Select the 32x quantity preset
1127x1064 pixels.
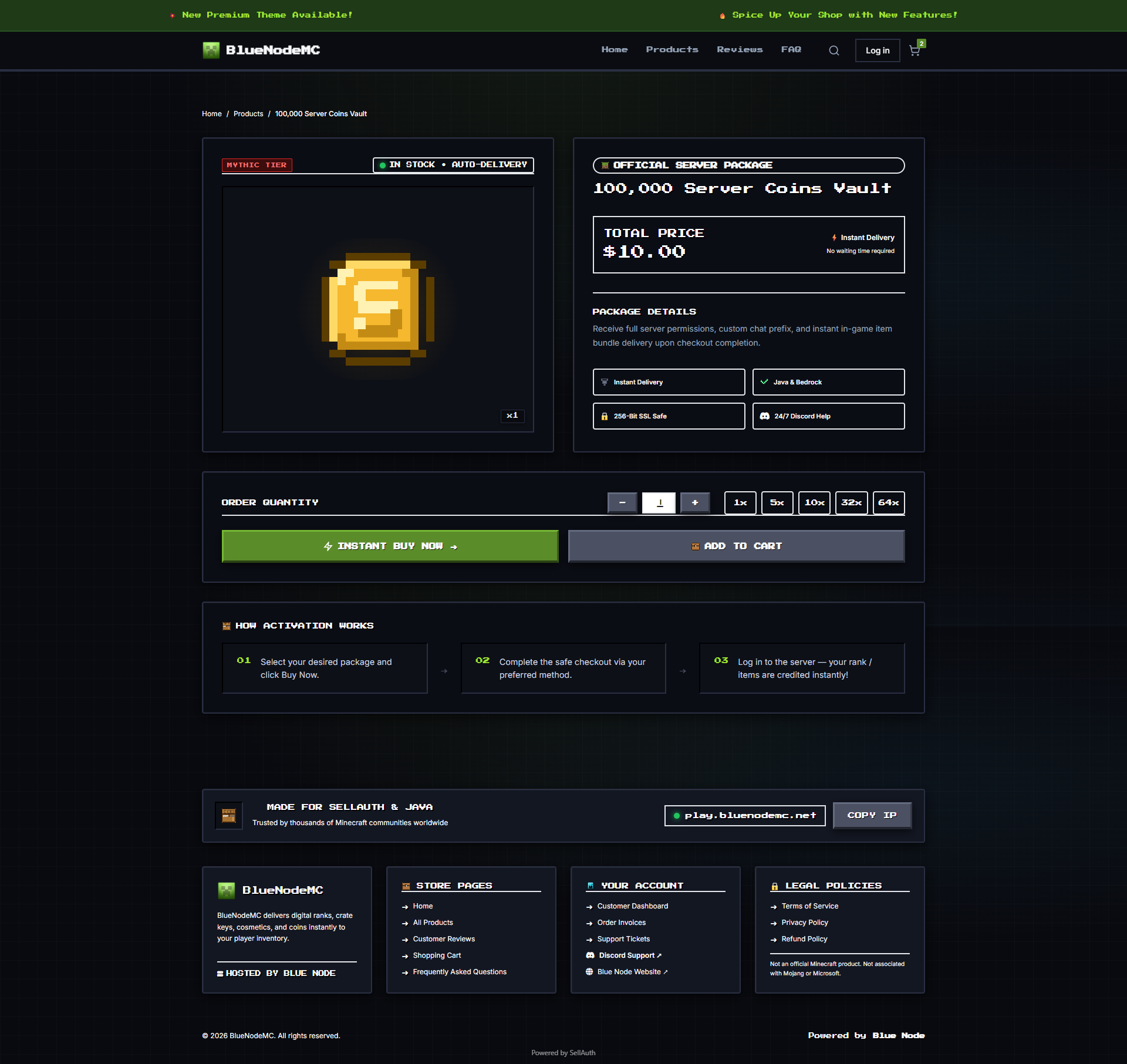click(x=852, y=503)
